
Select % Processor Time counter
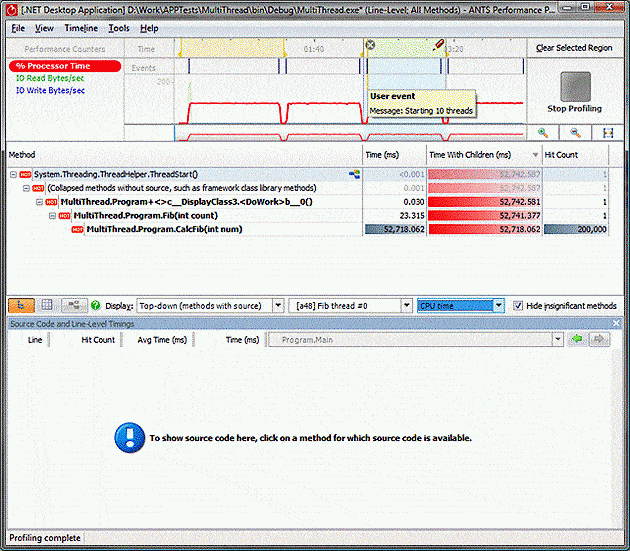click(x=65, y=66)
